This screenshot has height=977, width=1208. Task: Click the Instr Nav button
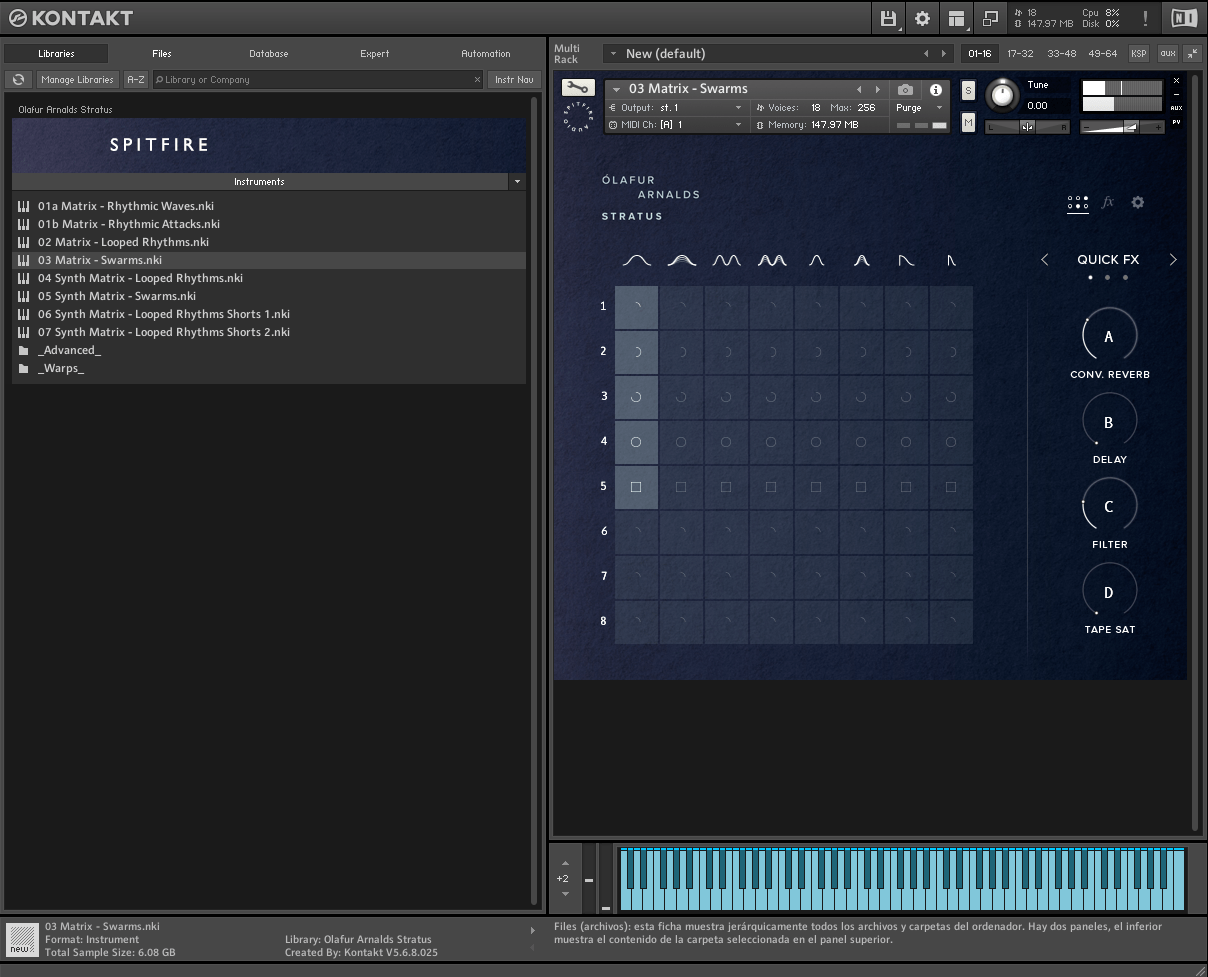click(515, 80)
